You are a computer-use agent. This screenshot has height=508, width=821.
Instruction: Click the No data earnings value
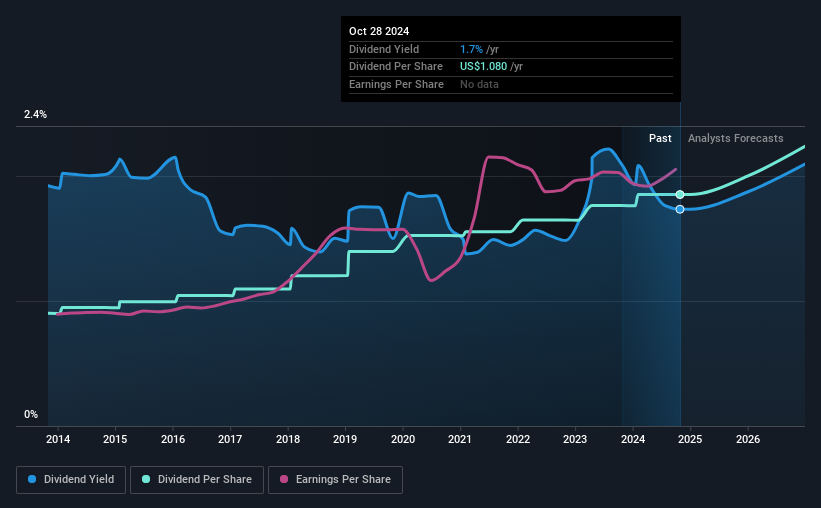click(x=479, y=84)
